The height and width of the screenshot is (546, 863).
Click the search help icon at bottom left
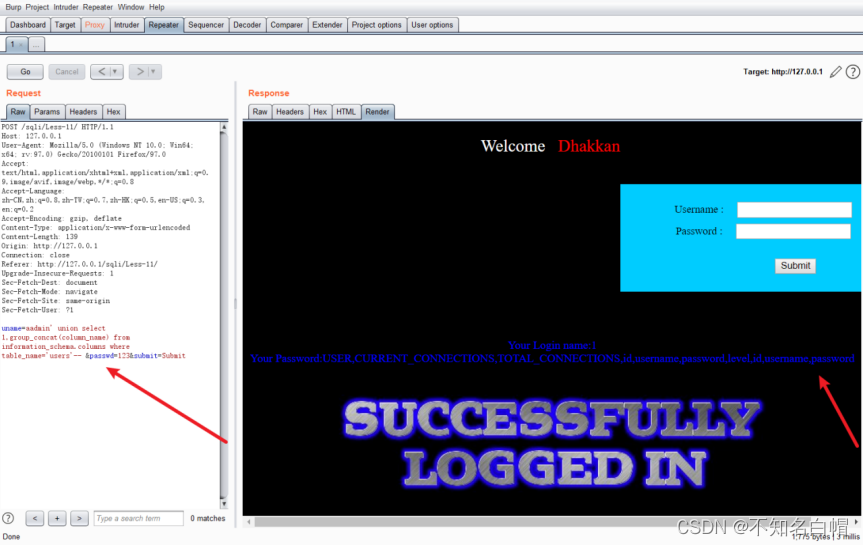point(8,518)
